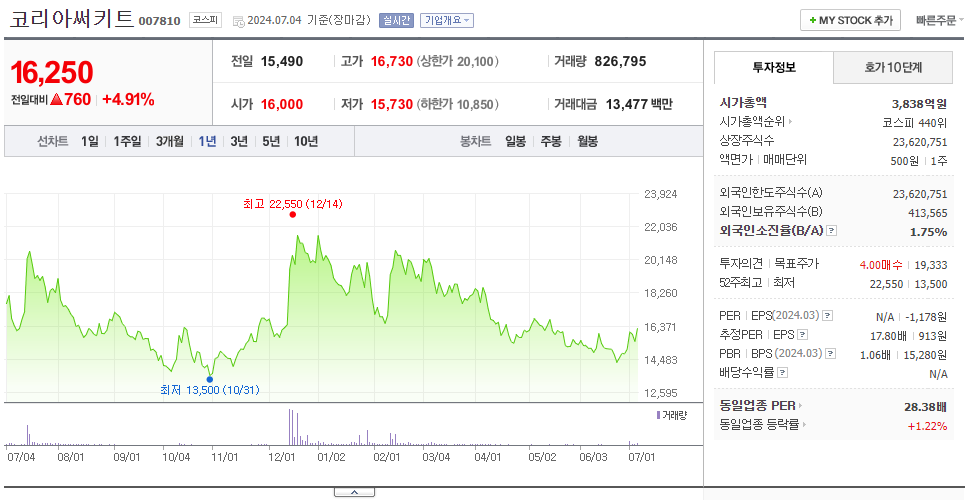Click the 목표주가 value 19,333
Image resolution: width=968 pixels, height=500 pixels.
(x=931, y=265)
